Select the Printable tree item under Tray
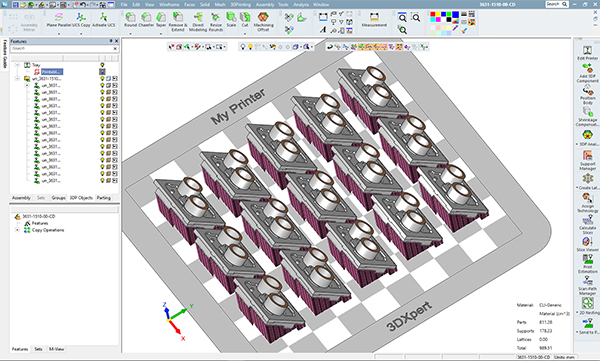Screen dimensions: 600x361 pos(52,72)
